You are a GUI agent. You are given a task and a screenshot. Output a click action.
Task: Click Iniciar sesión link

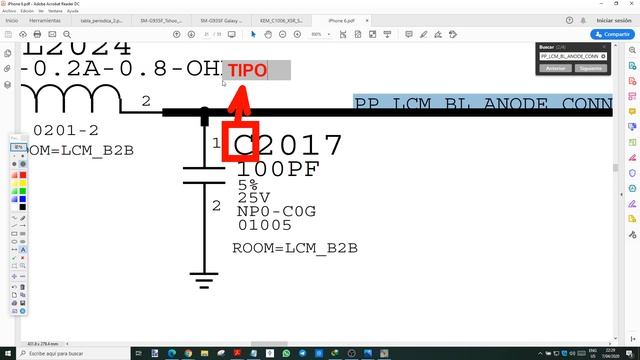614,20
